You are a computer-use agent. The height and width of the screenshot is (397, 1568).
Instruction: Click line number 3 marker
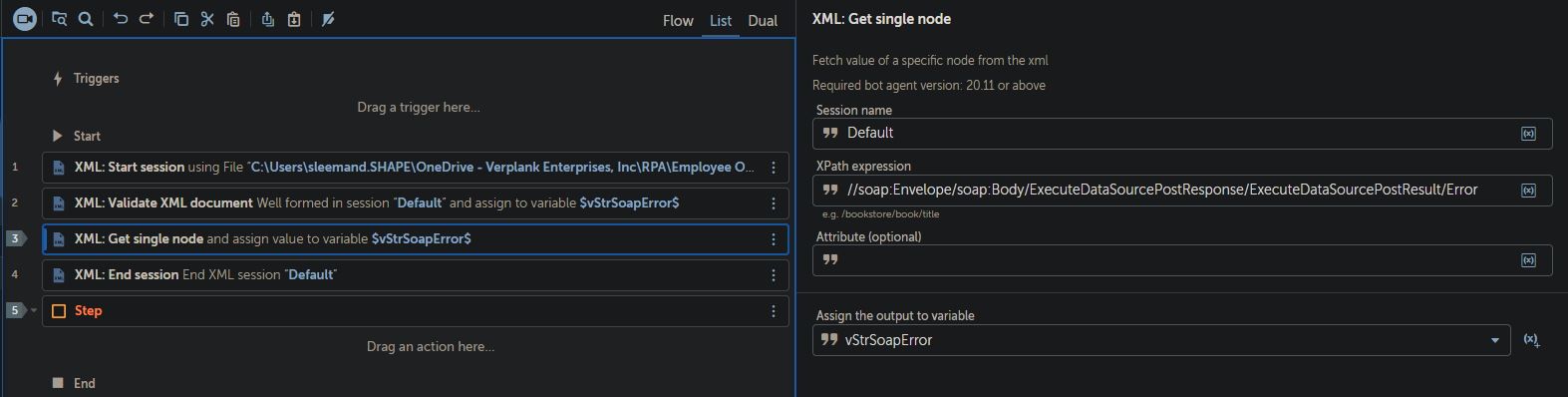(x=15, y=238)
